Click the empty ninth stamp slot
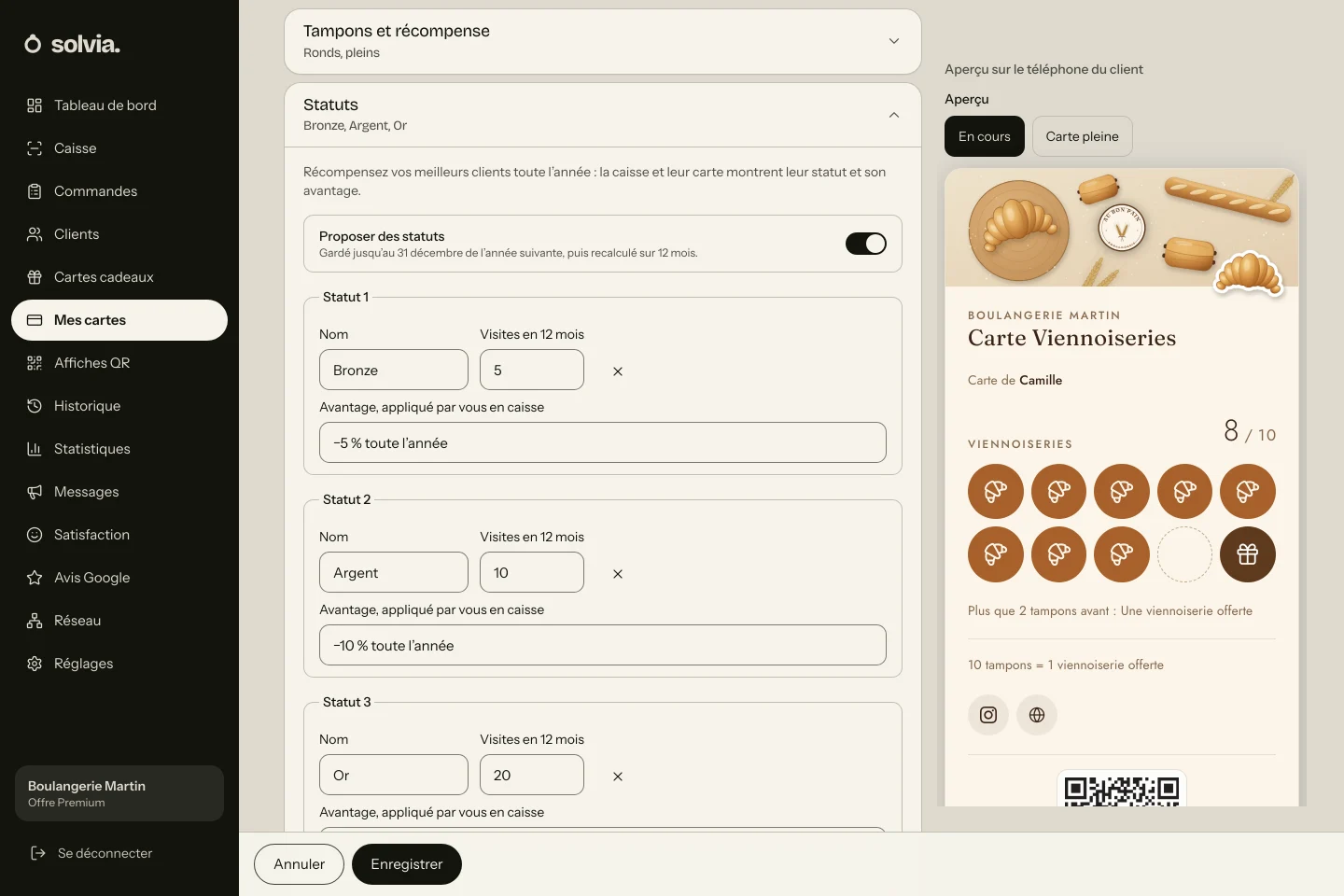Image resolution: width=1344 pixels, height=896 pixels. 1184,554
